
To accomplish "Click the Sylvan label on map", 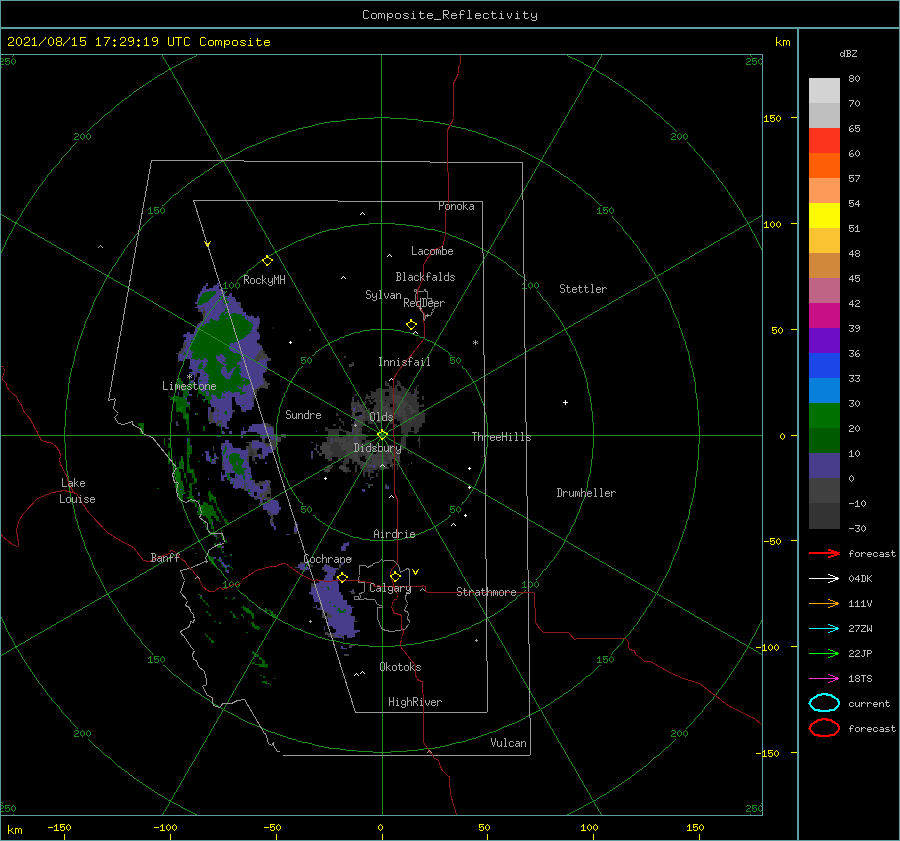I will point(383,295).
